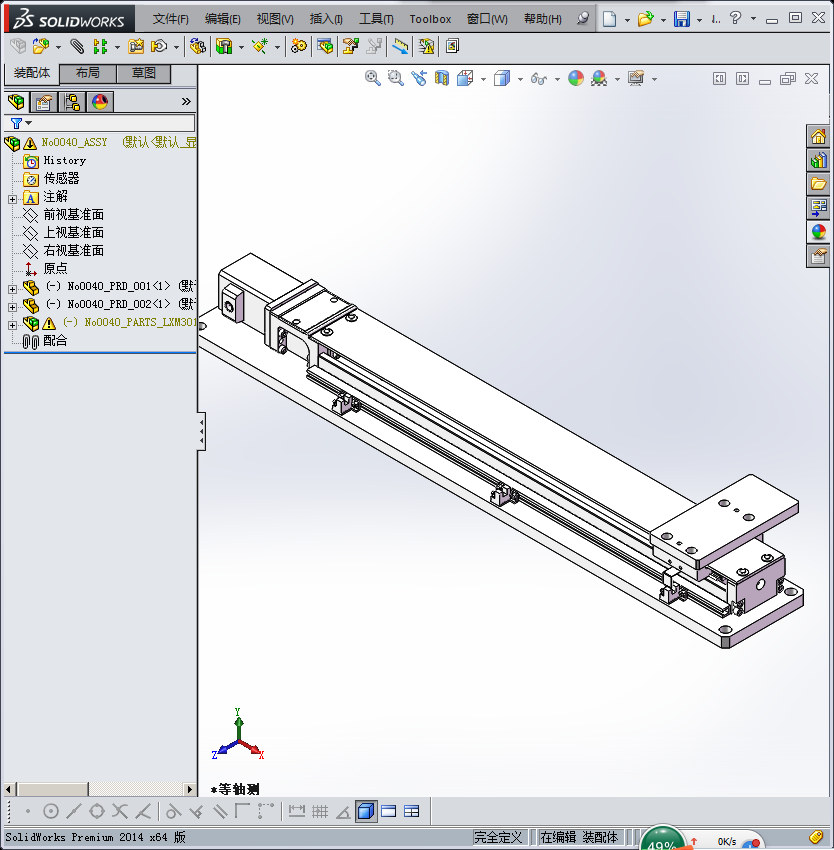834x850 pixels.
Task: Click the Exploded View icon
Action: [x=350, y=47]
